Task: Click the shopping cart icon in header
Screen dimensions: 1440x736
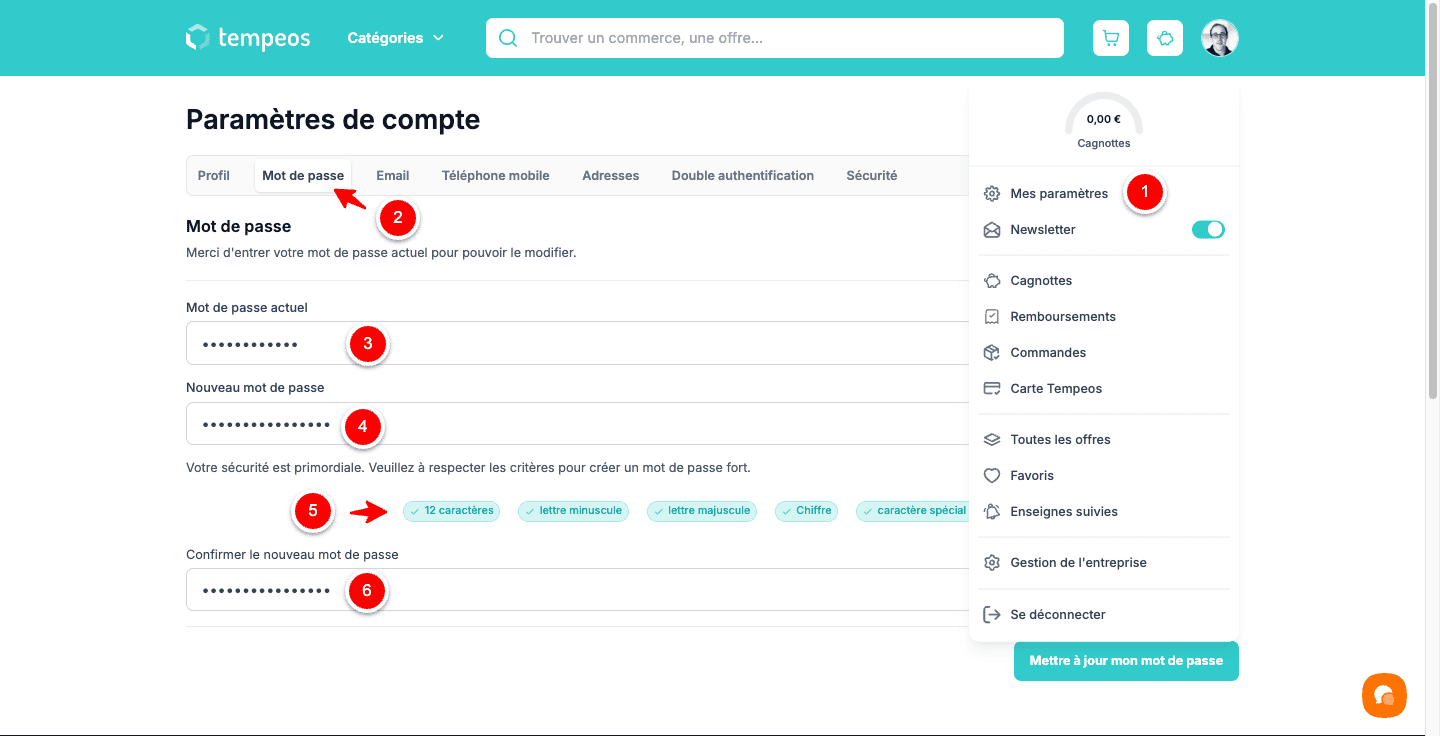Action: tap(1110, 38)
